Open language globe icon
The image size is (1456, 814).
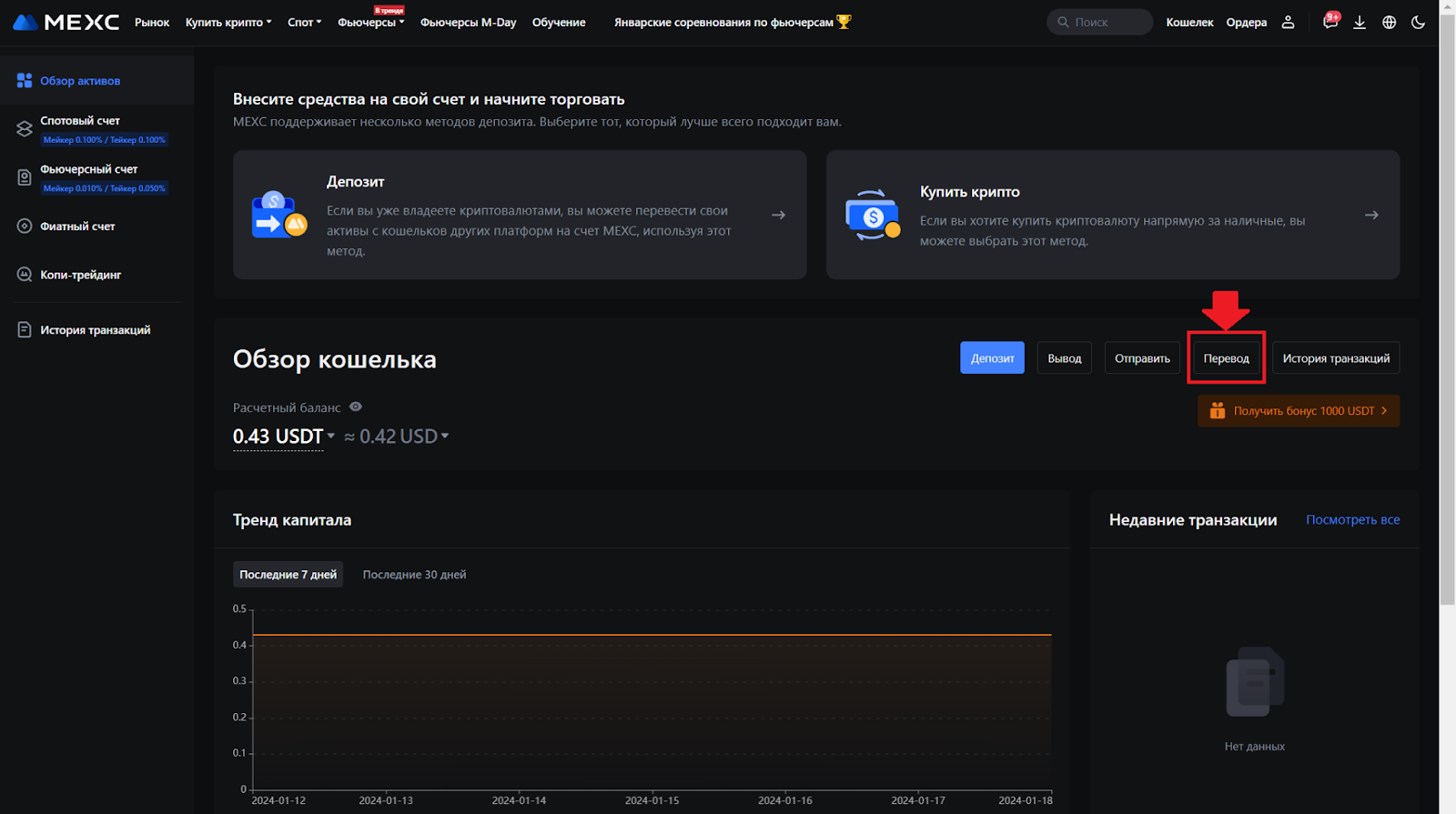click(1389, 22)
